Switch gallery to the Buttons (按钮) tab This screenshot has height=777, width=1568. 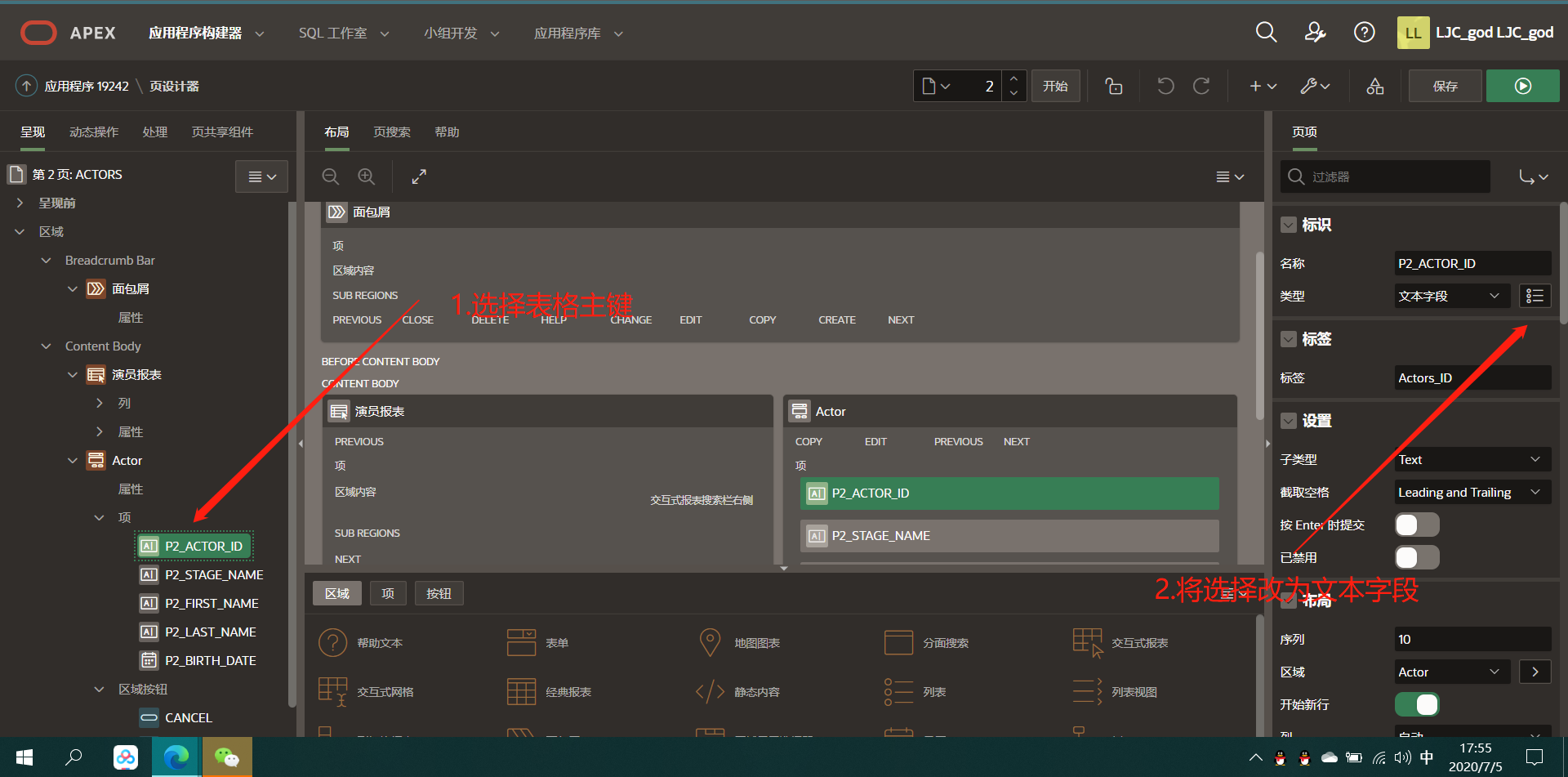pyautogui.click(x=439, y=593)
